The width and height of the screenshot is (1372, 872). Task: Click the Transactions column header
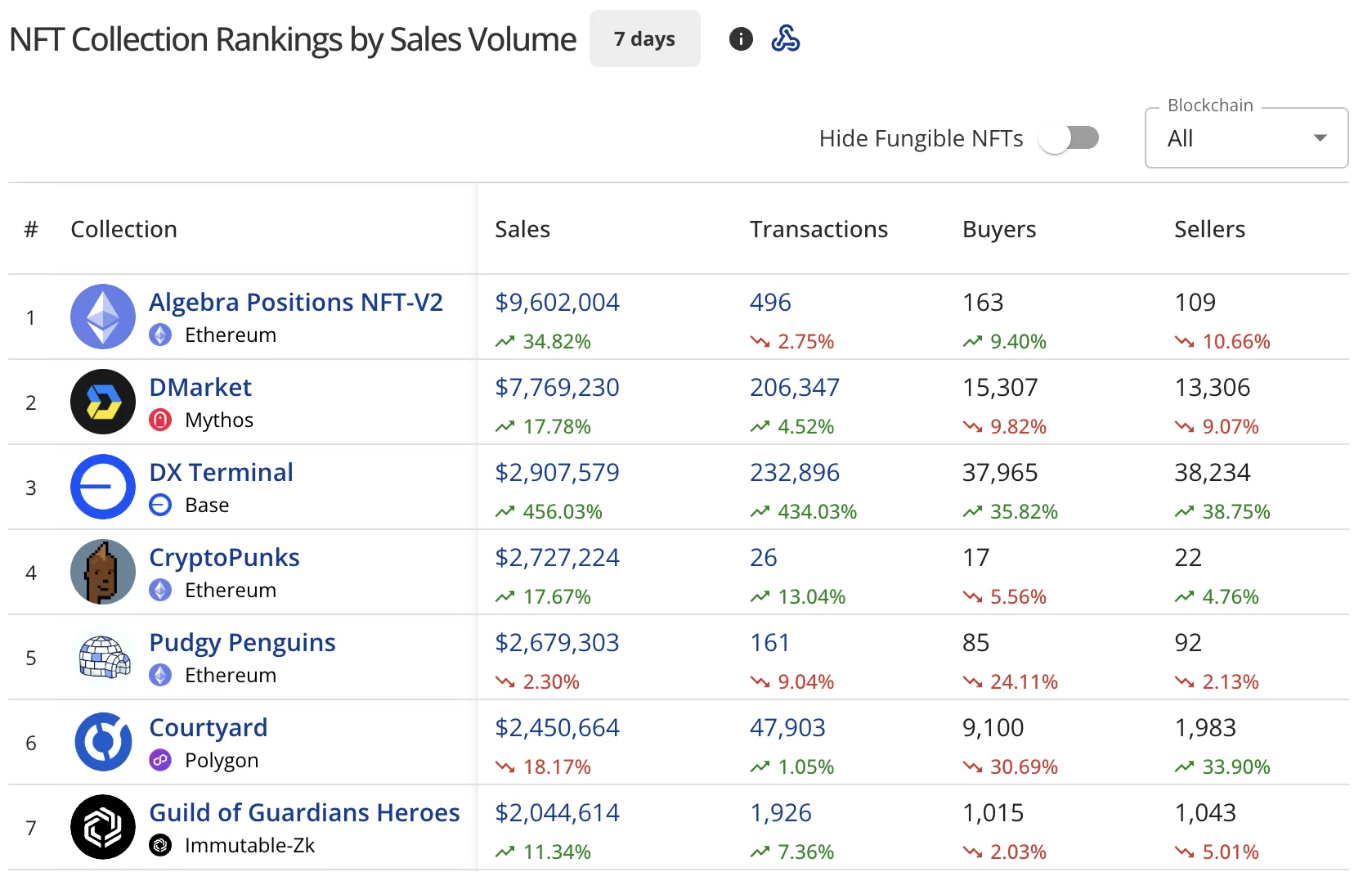point(818,229)
